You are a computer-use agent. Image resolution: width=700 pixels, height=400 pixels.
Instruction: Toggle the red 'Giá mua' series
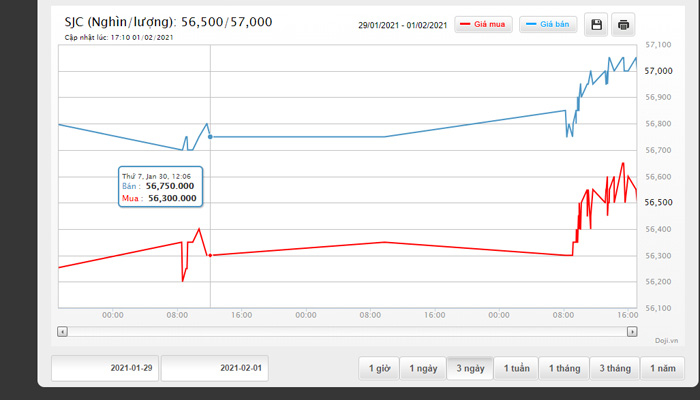tap(483, 24)
